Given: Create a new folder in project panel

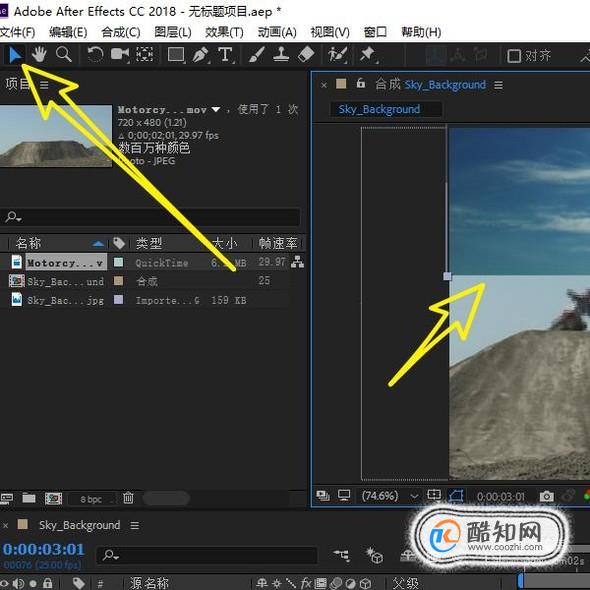Looking at the screenshot, I should point(29,498).
